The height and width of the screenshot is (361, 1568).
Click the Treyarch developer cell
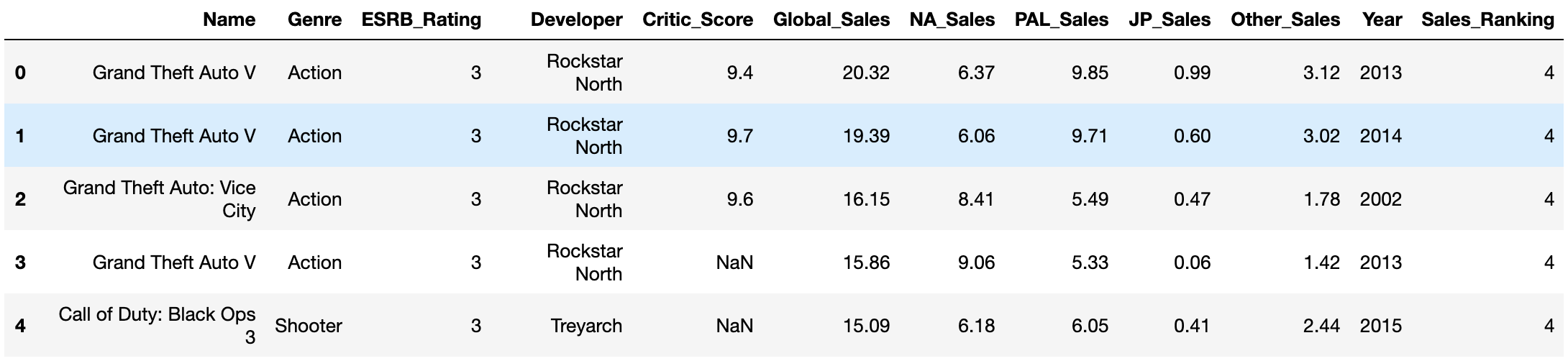coord(586,326)
